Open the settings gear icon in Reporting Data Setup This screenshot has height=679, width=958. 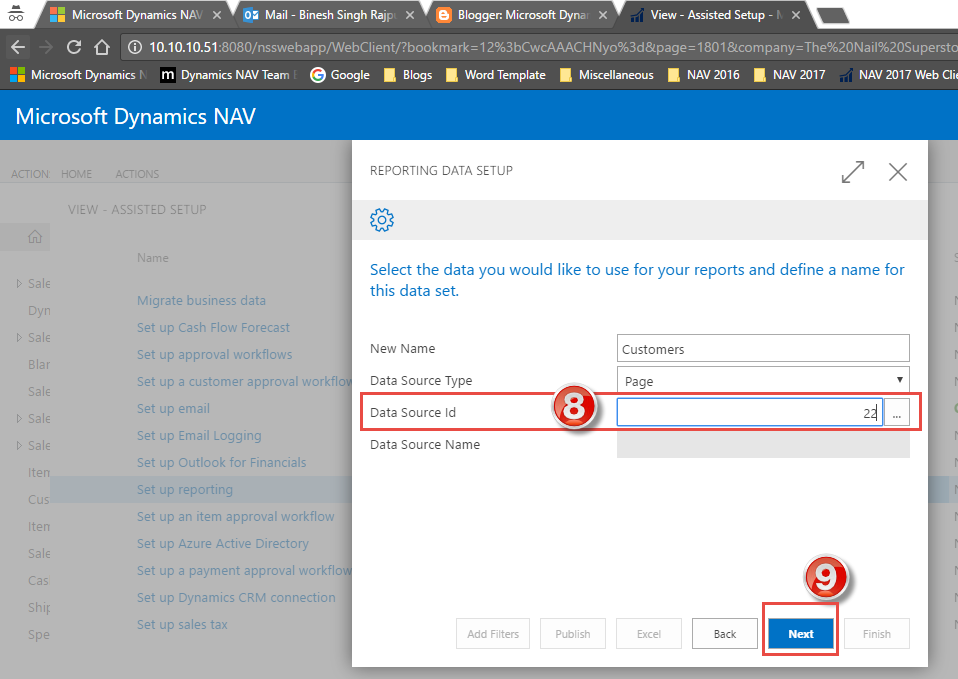[x=382, y=220]
